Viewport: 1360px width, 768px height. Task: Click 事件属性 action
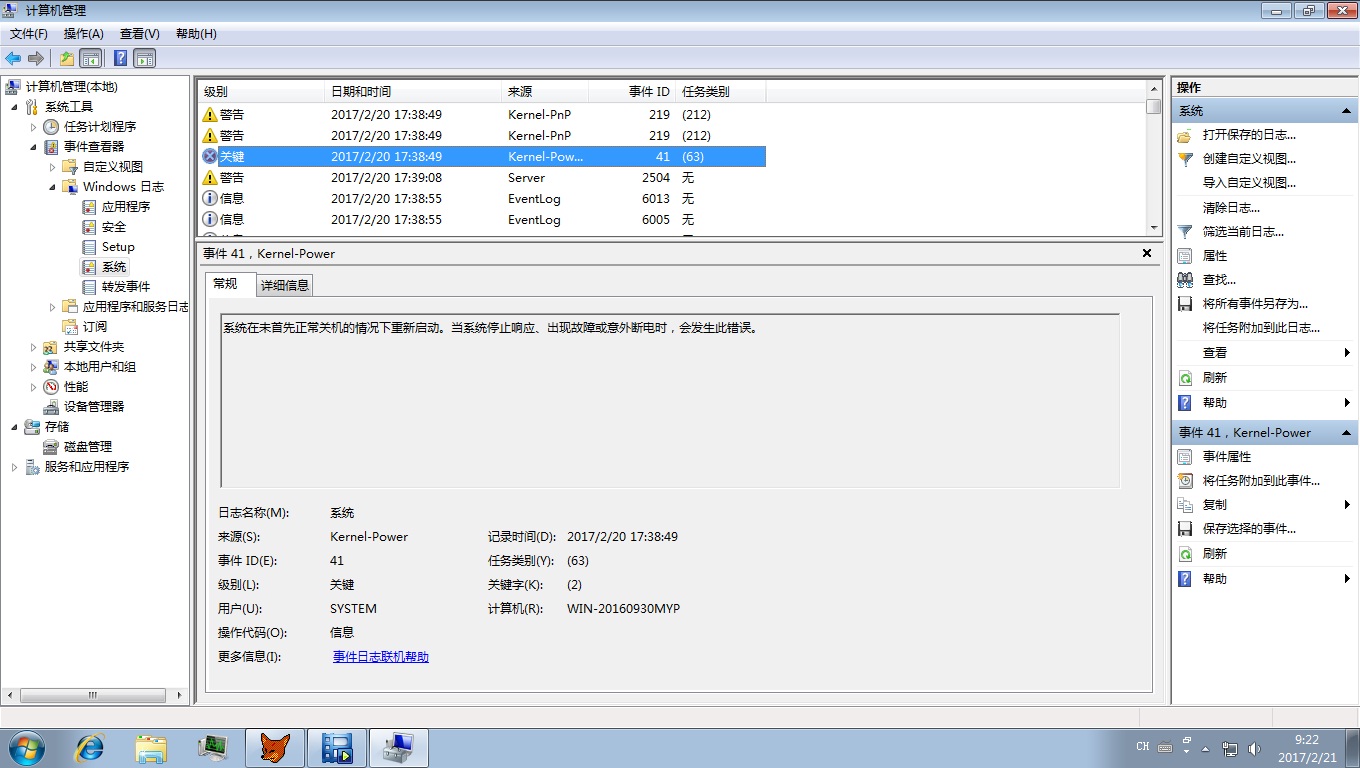(x=1227, y=457)
